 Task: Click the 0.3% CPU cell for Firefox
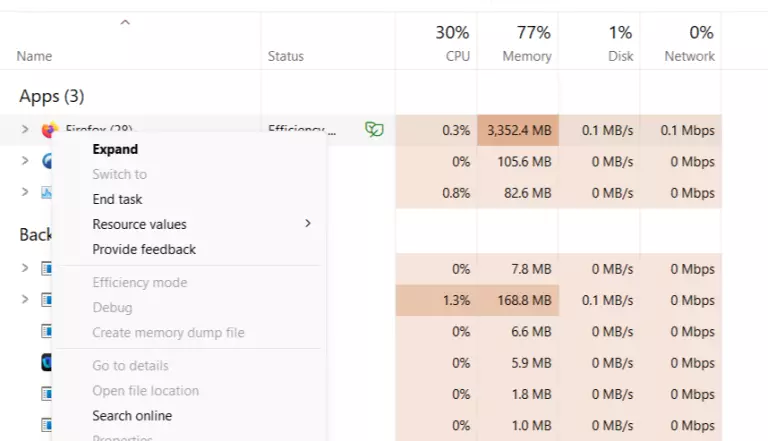point(436,130)
